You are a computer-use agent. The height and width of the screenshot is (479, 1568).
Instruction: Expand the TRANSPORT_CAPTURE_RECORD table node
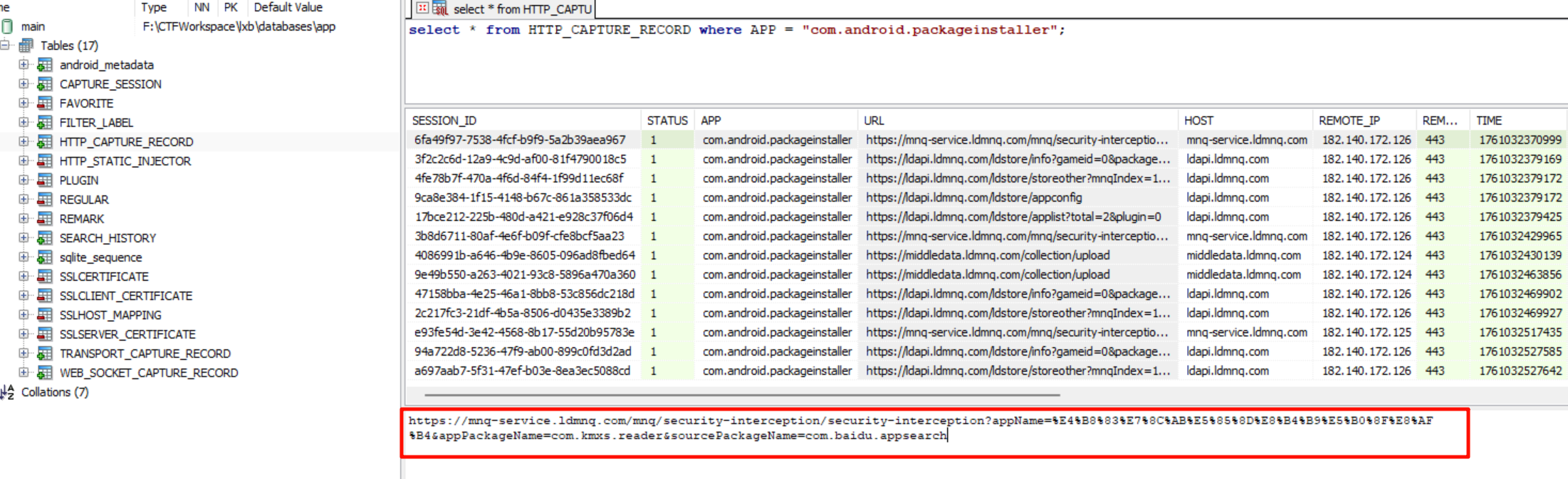pos(23,354)
